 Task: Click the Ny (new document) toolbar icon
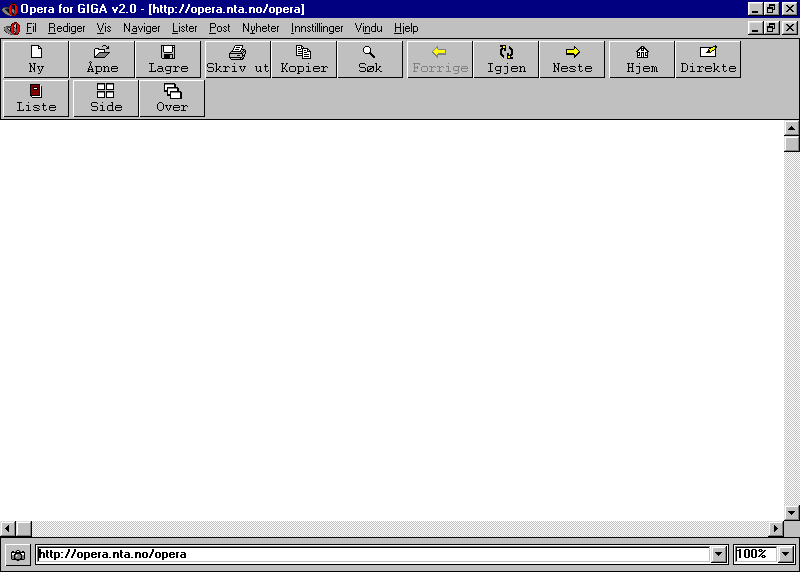[36, 60]
